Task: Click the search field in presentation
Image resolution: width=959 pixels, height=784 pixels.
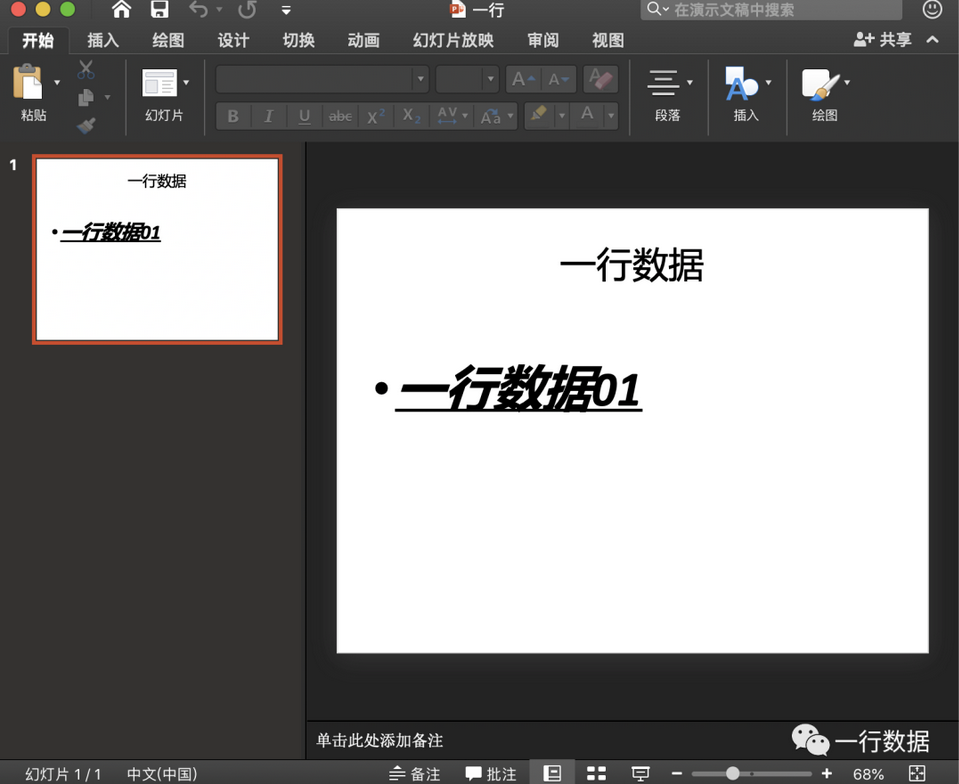Action: tap(771, 9)
